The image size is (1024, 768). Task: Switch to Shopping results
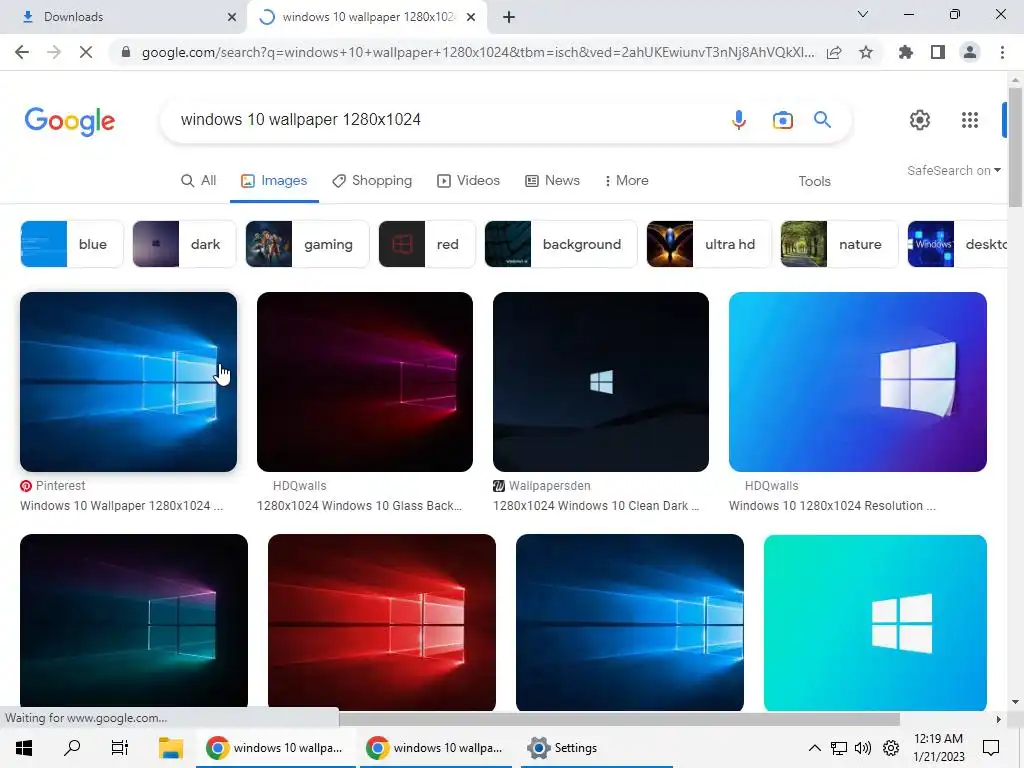[x=372, y=180]
